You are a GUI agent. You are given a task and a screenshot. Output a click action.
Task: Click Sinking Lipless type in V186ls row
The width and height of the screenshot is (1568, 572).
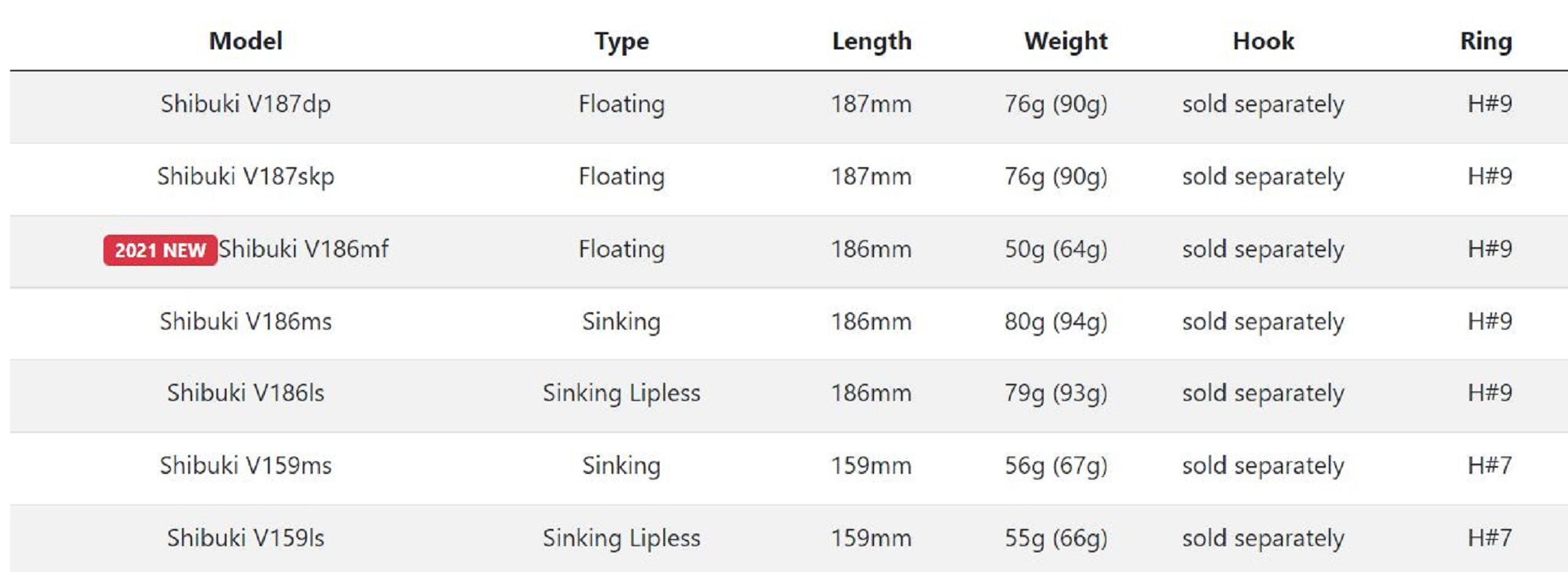pyautogui.click(x=621, y=392)
